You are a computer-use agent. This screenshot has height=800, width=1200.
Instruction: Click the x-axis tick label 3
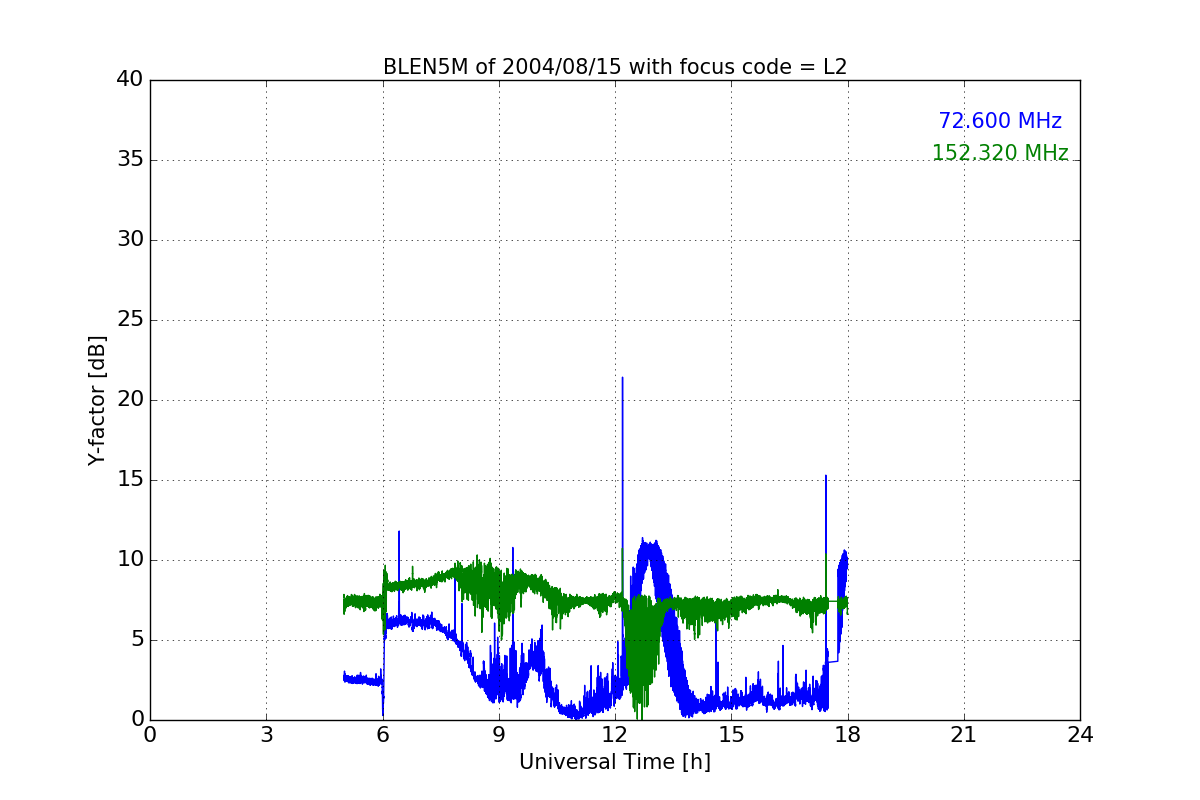click(x=266, y=735)
